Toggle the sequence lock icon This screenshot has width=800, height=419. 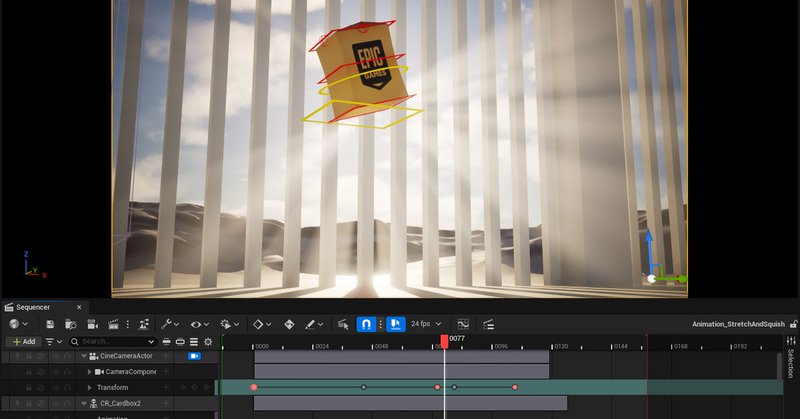793,324
